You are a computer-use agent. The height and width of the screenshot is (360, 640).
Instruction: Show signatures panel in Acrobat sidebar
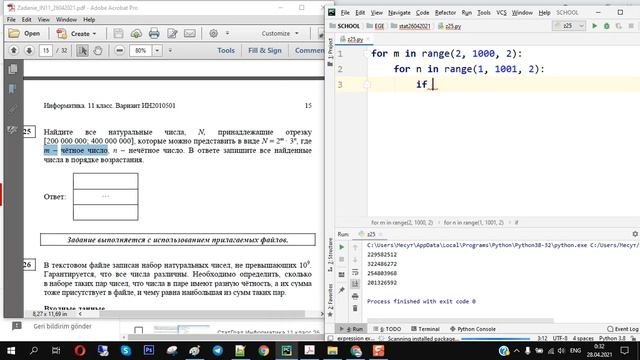click(x=13, y=130)
